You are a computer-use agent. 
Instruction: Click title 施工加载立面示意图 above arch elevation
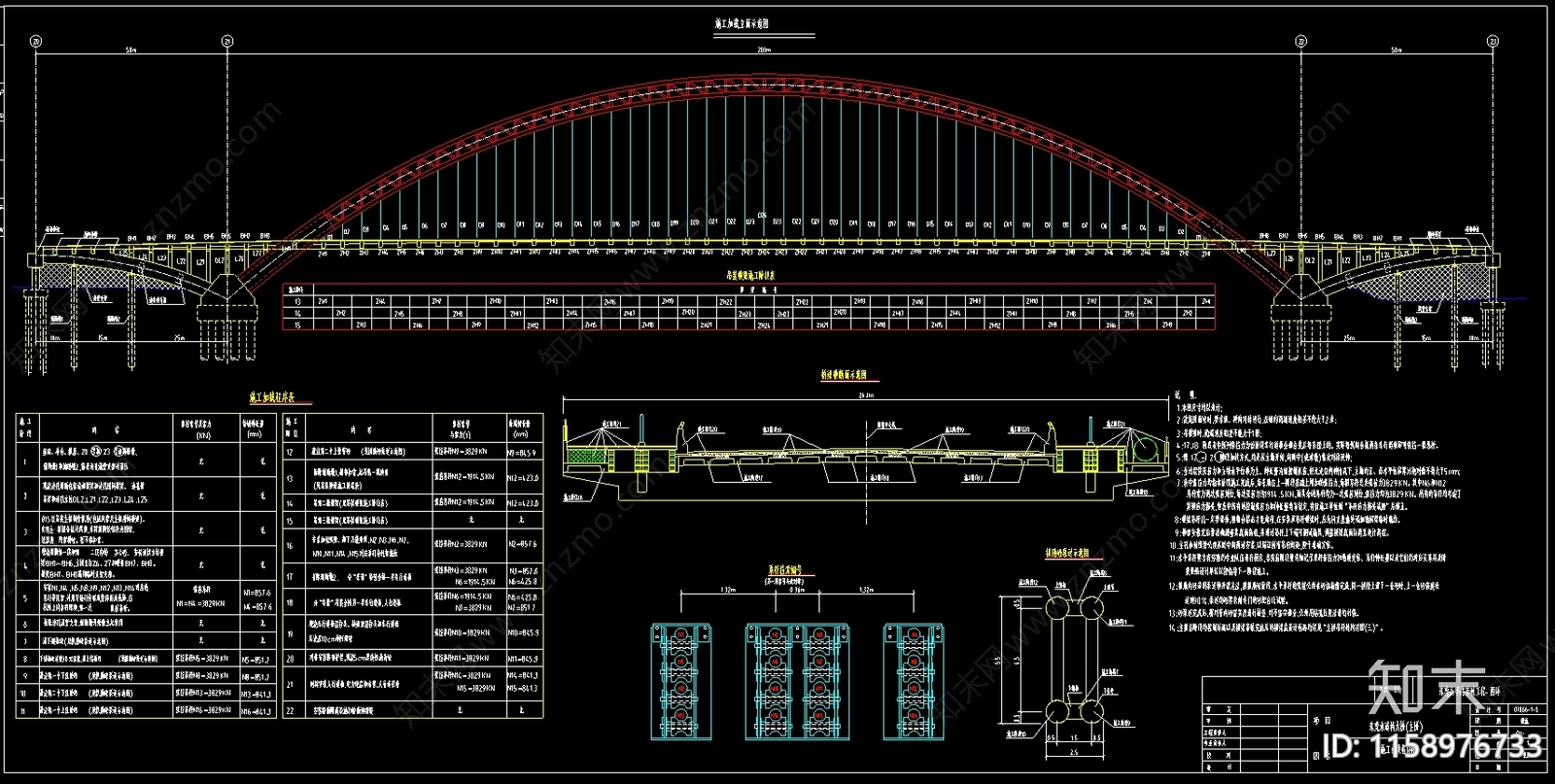pos(743,23)
